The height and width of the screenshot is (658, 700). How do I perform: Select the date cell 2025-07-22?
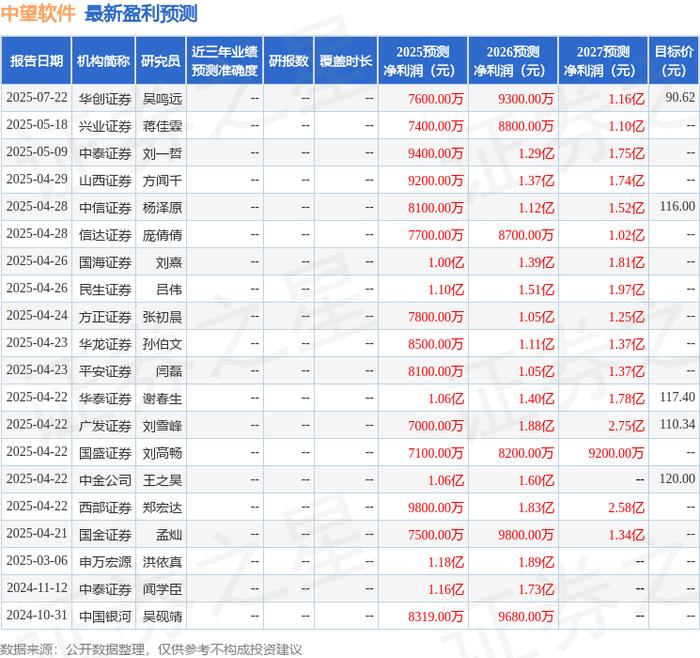point(37,98)
